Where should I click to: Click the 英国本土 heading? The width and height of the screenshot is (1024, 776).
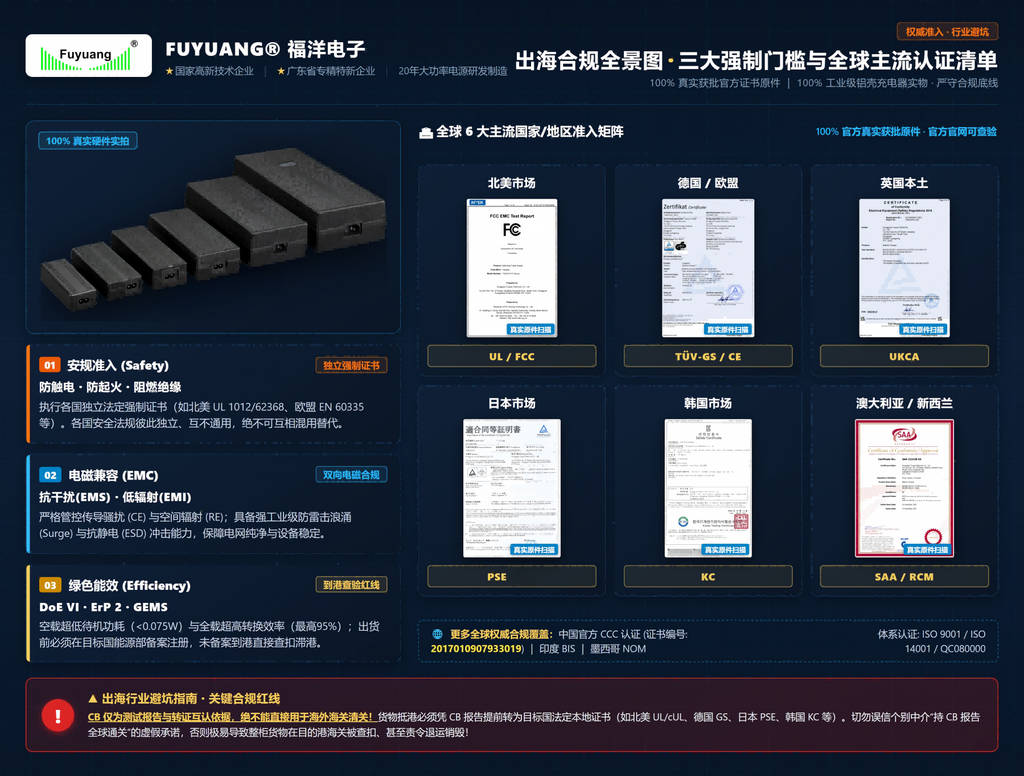904,183
